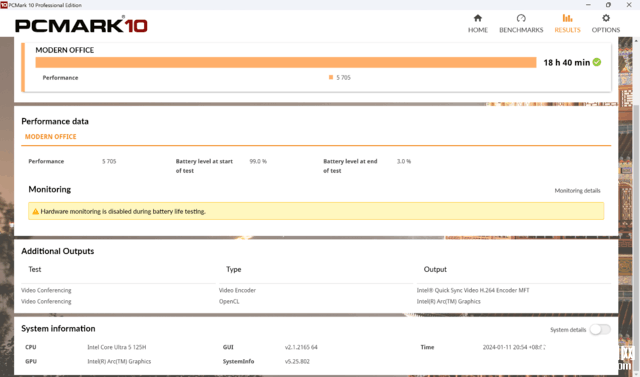Click the Video Conferencing row for OpenCL
This screenshot has height=377, width=640.
click(x=46, y=302)
